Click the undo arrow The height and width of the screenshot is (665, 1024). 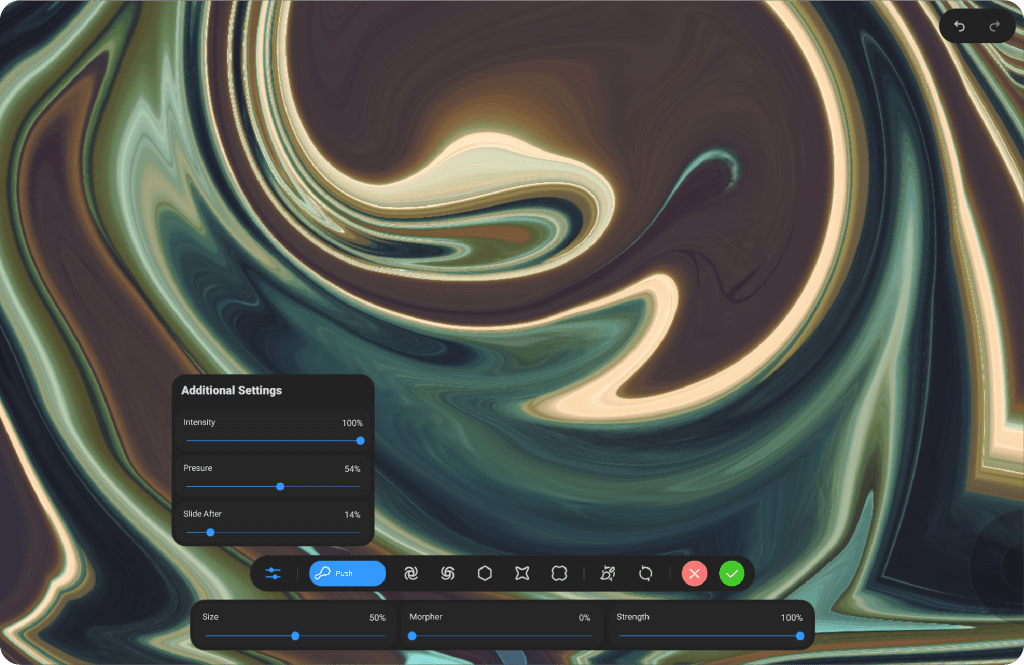[959, 26]
